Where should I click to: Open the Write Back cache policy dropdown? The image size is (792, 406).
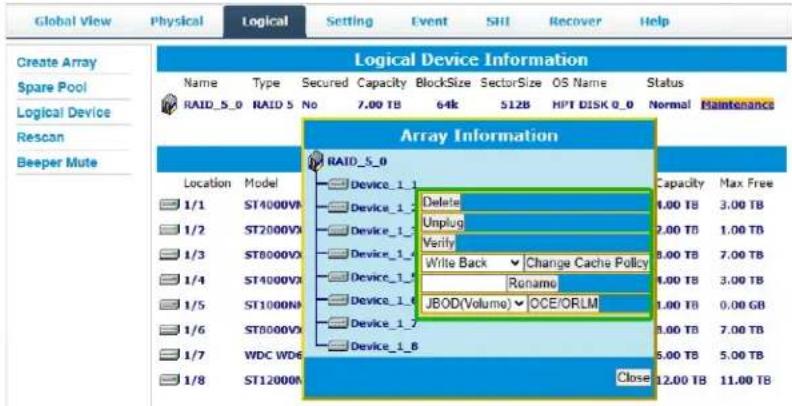click(x=472, y=263)
